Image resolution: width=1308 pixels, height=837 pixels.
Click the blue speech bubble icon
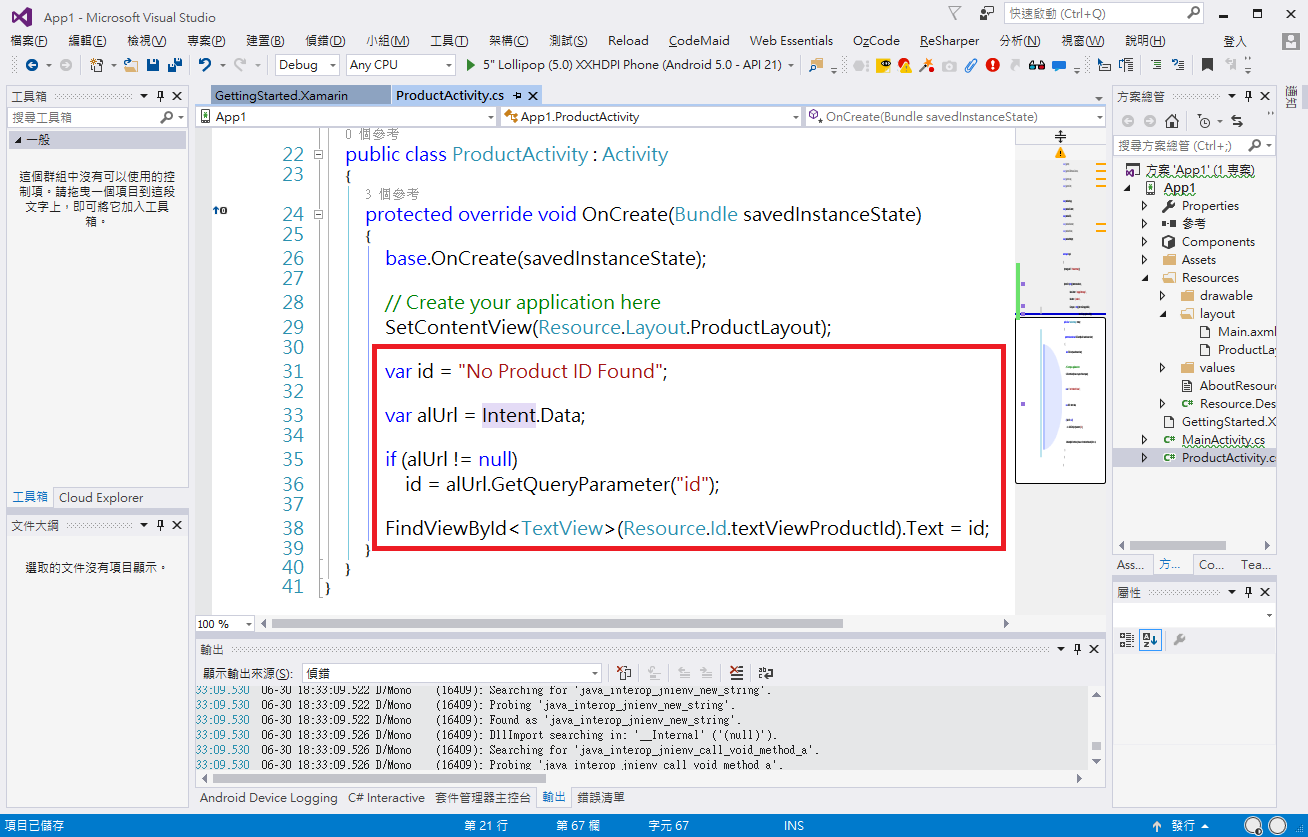click(x=1059, y=65)
